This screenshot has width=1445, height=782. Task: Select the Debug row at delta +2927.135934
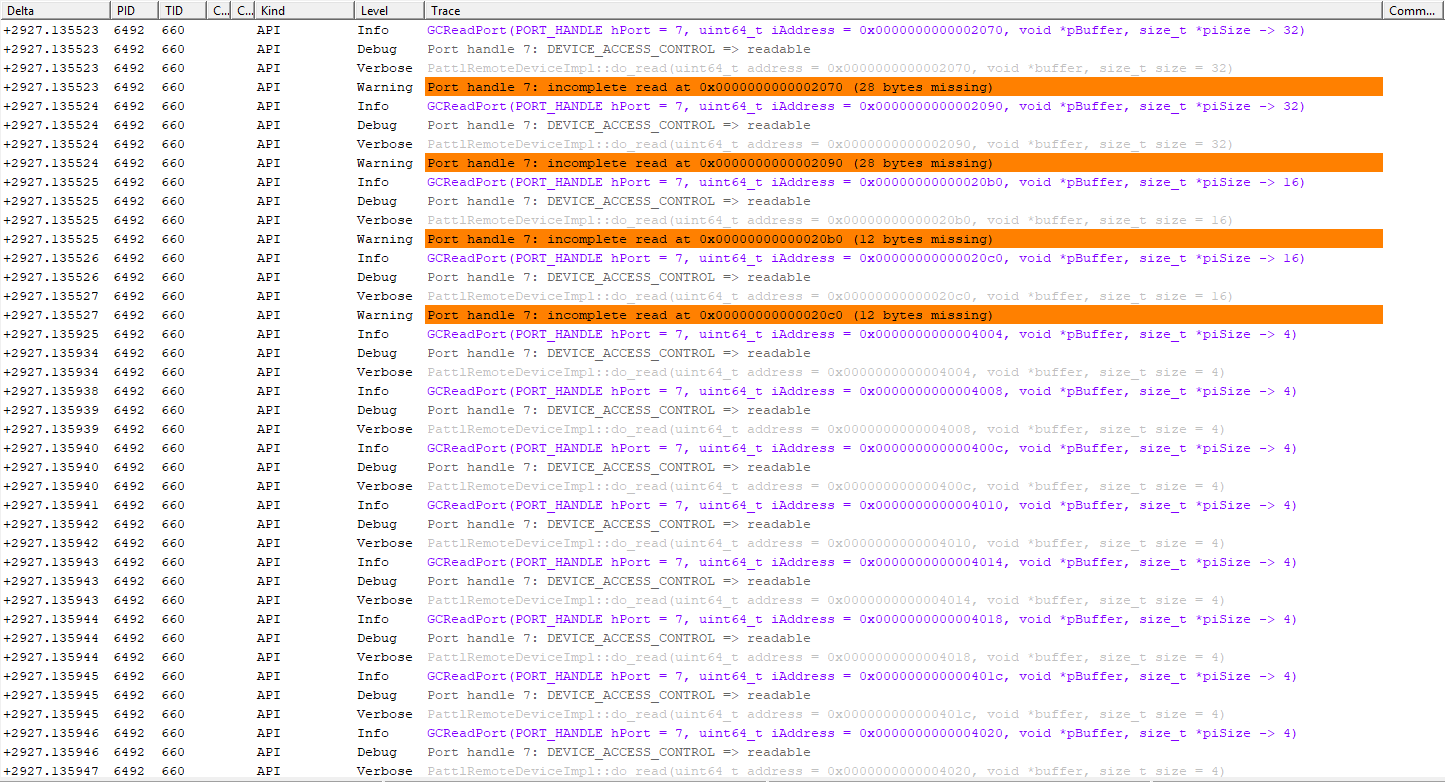tap(618, 353)
